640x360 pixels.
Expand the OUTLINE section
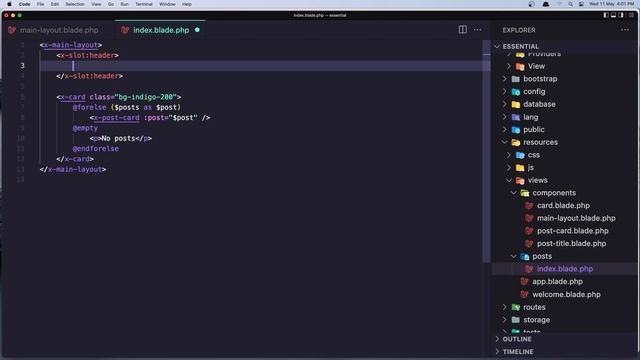click(x=497, y=339)
